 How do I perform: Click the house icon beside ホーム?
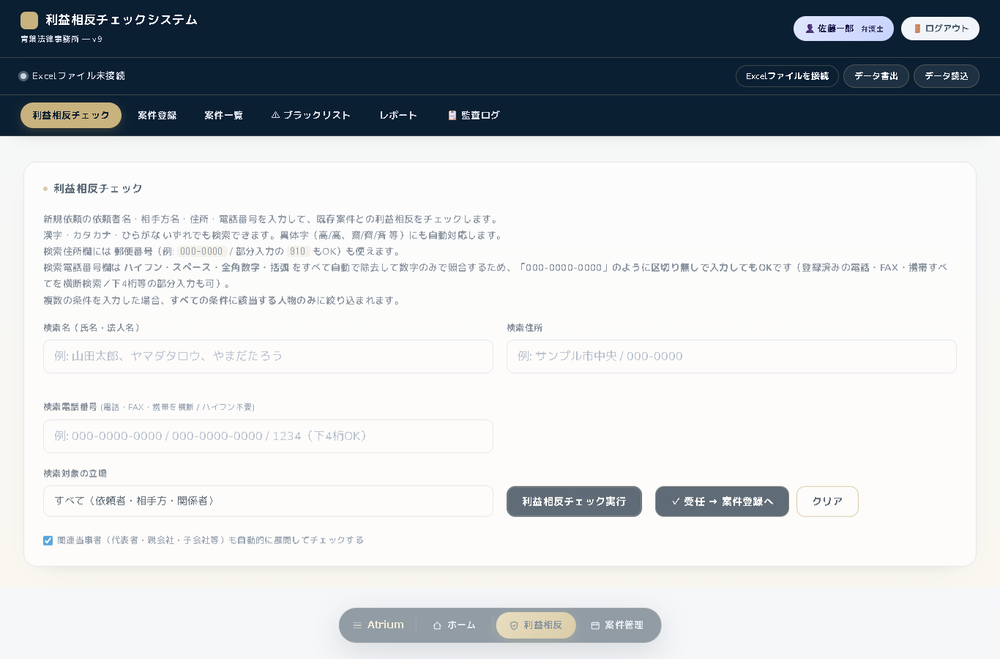point(437,625)
